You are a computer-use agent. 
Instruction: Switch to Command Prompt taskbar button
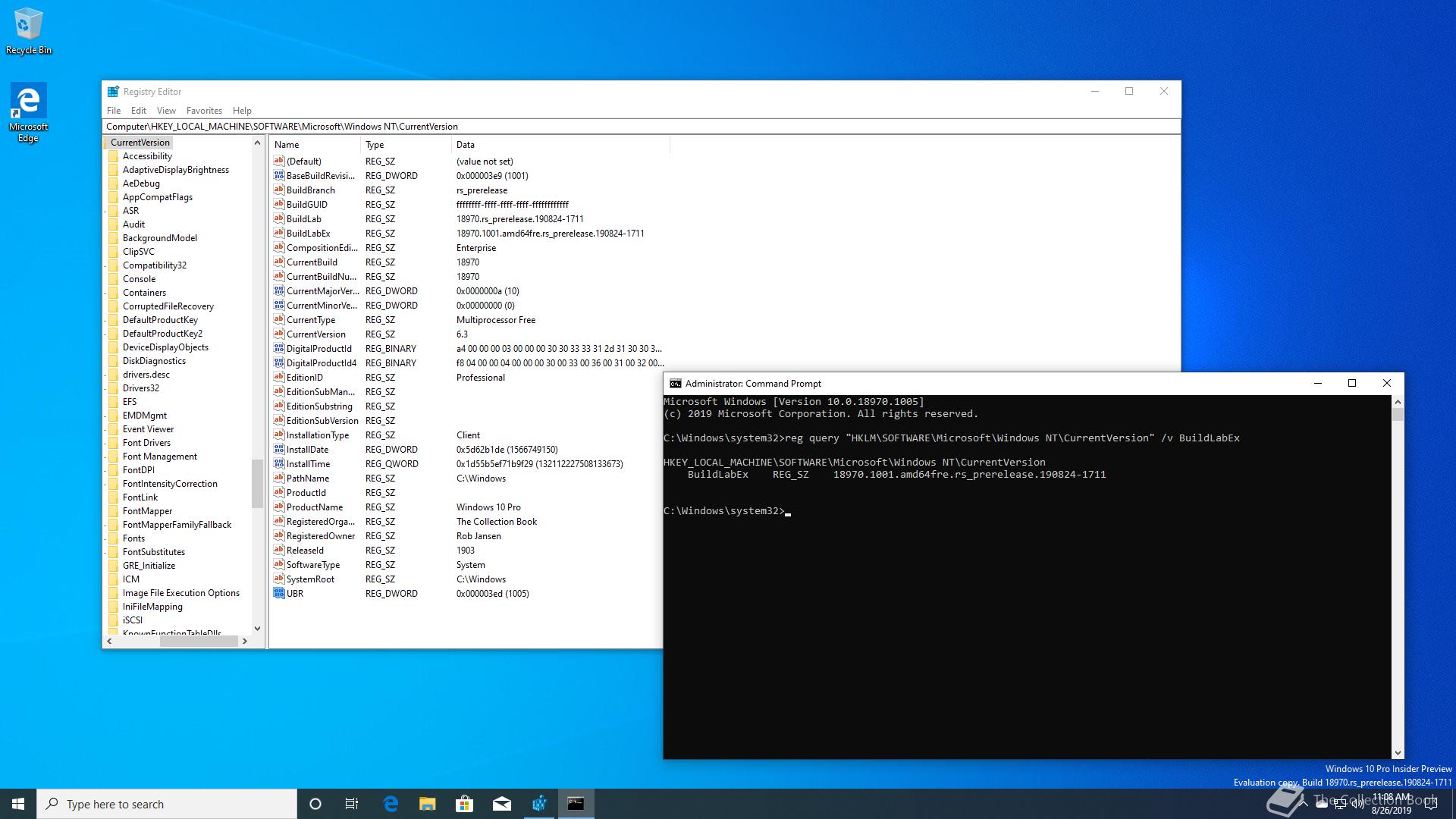(576, 804)
